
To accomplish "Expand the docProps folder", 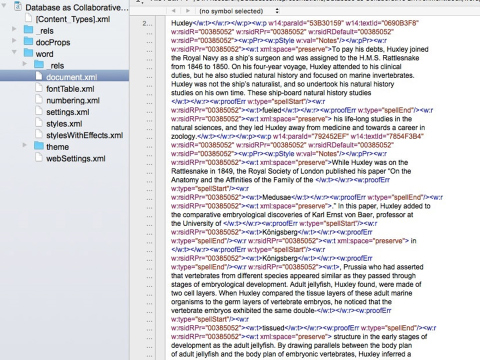I will pyautogui.click(x=14, y=40).
